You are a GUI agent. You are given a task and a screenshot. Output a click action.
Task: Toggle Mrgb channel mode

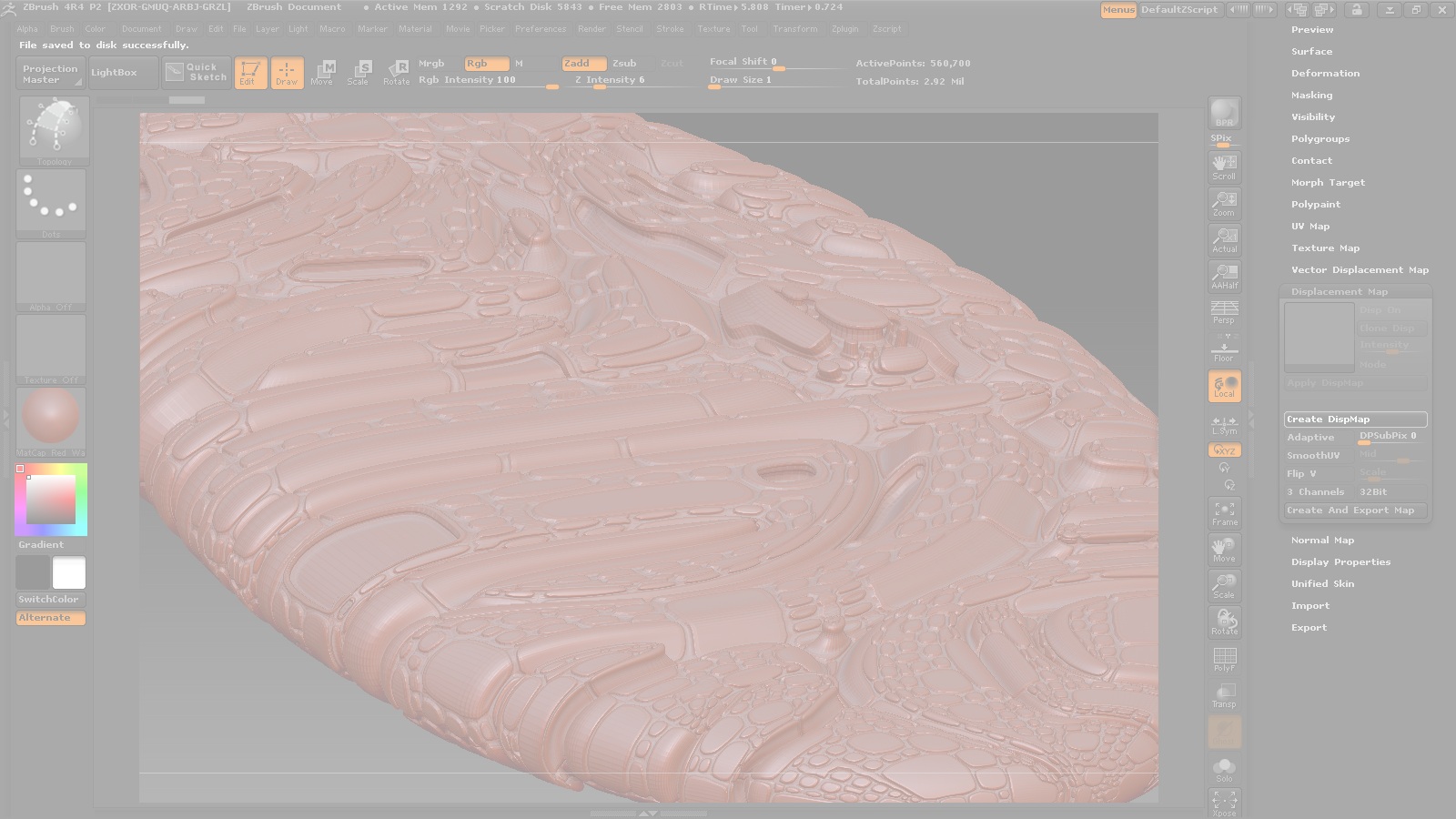(x=431, y=64)
